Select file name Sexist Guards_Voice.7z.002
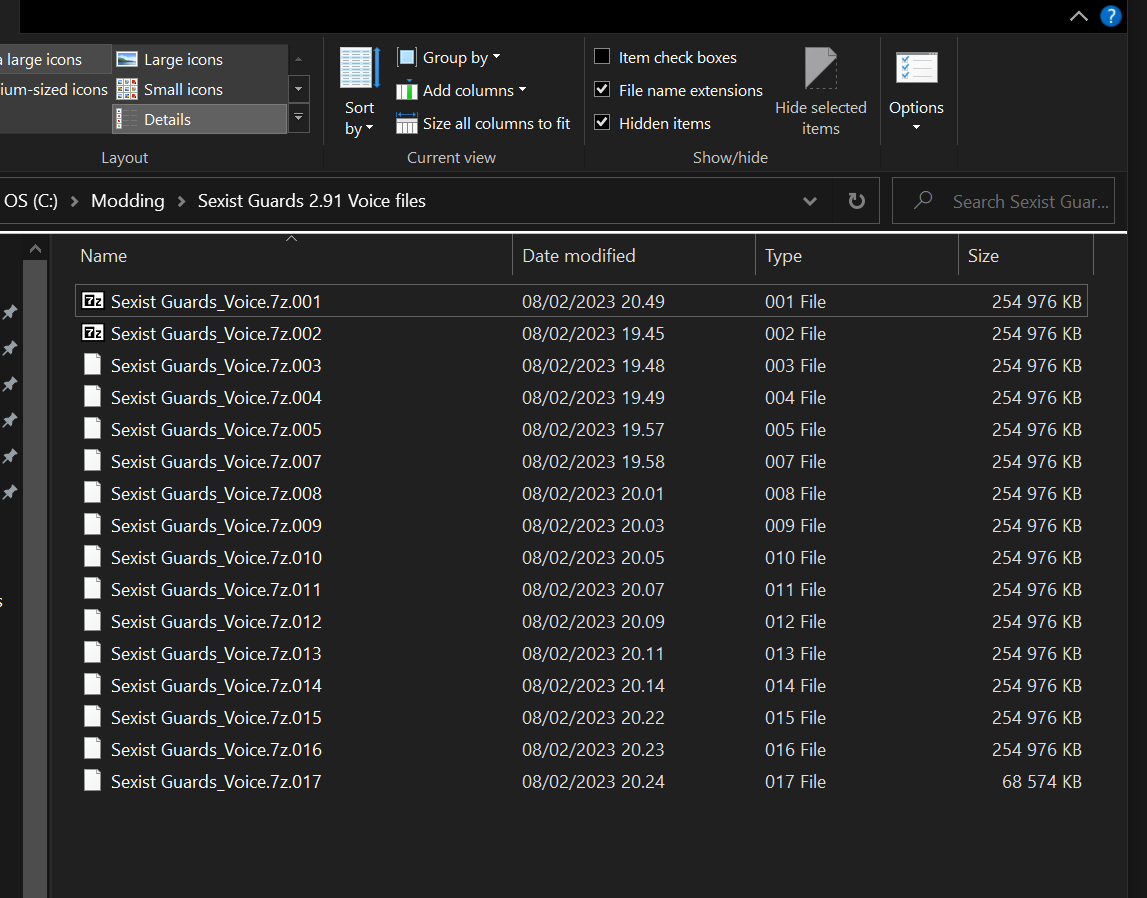This screenshot has width=1147, height=898. point(216,333)
